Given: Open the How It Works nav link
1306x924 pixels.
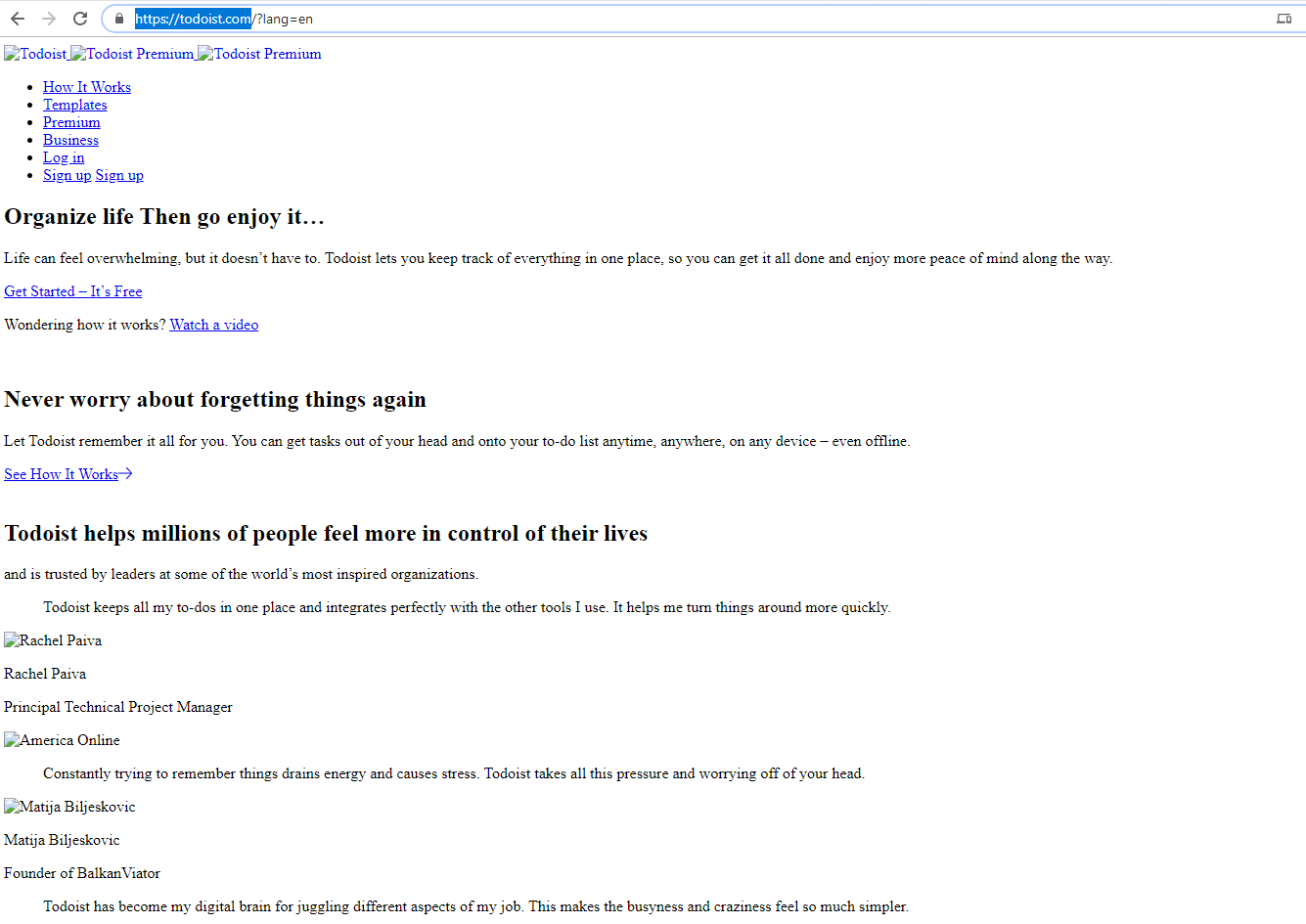Looking at the screenshot, I should (x=87, y=87).
